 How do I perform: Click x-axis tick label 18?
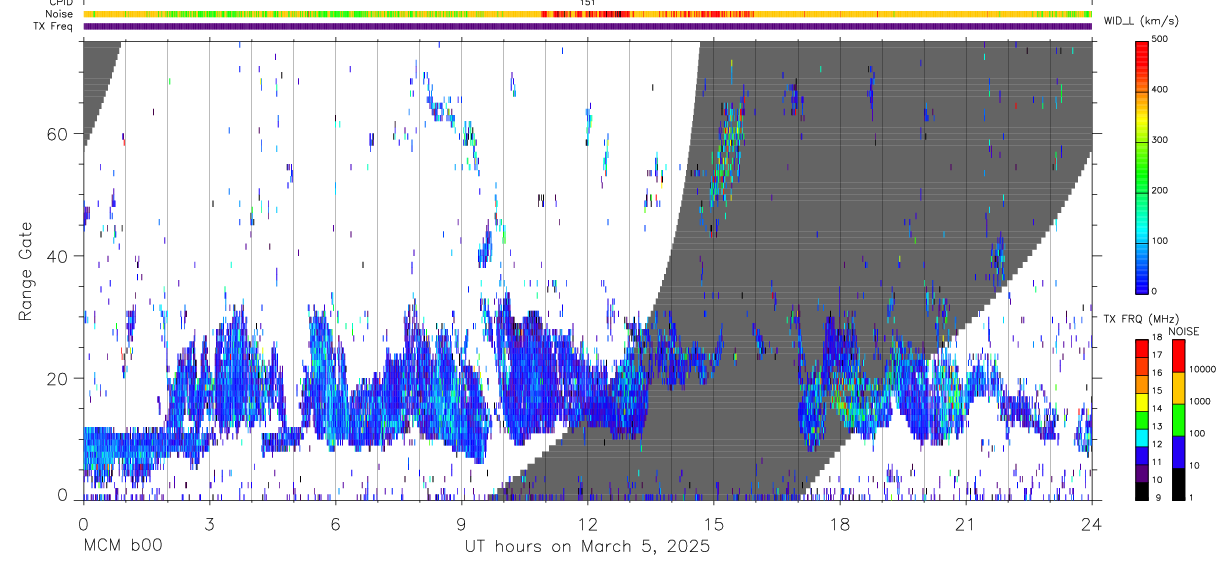pos(839,524)
